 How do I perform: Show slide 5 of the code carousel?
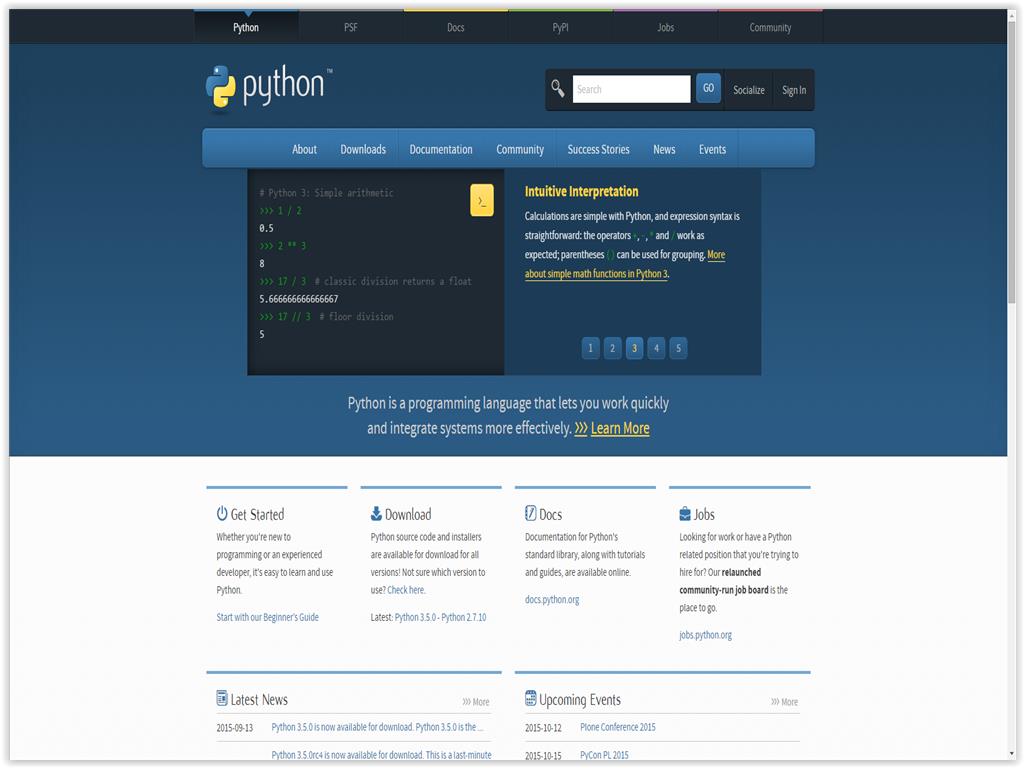pos(679,348)
